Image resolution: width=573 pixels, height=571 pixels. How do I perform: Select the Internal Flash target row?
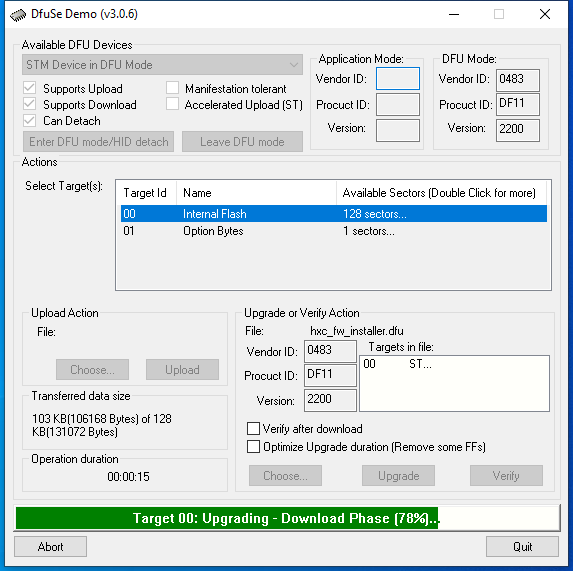pyautogui.click(x=334, y=214)
